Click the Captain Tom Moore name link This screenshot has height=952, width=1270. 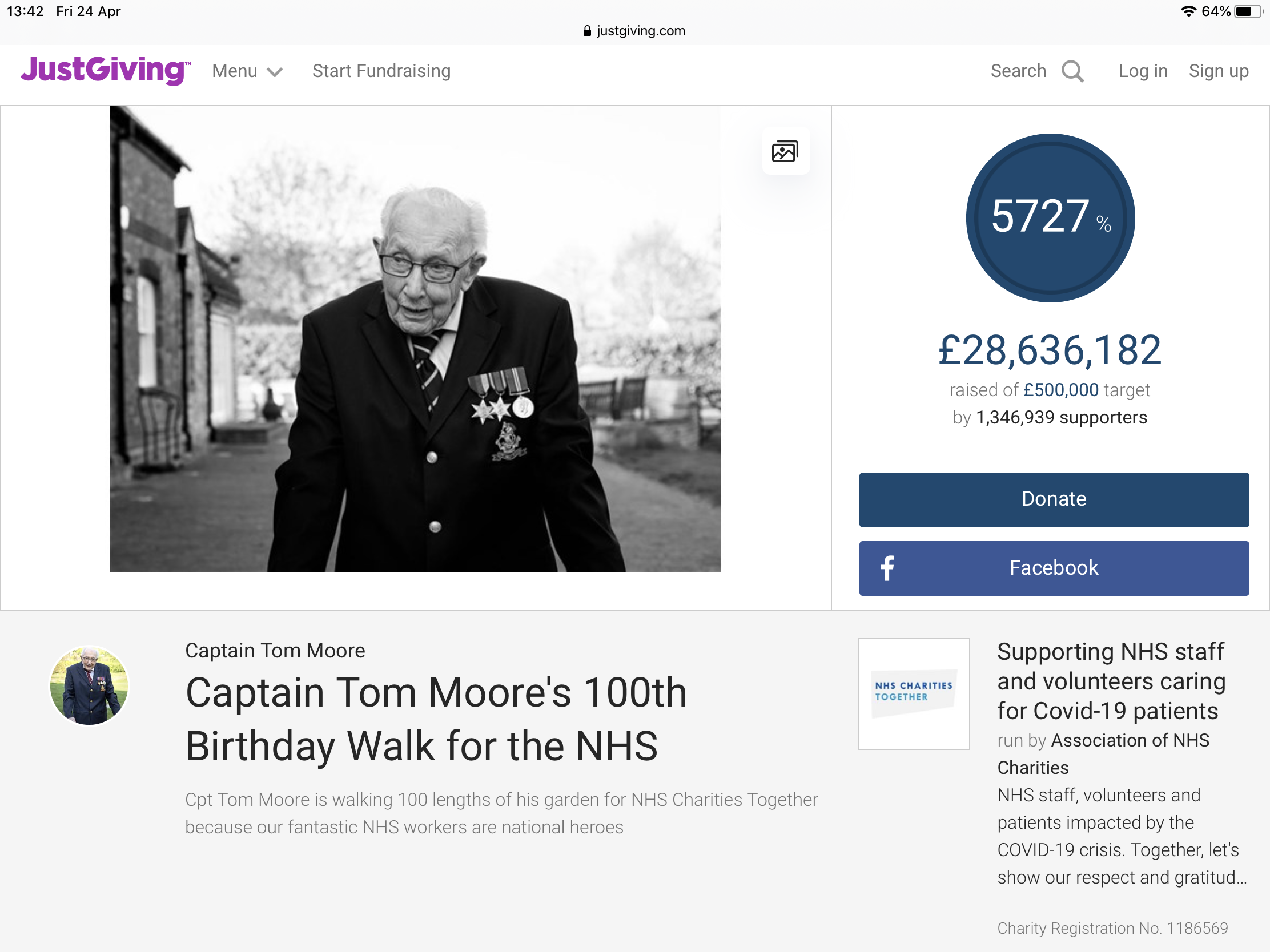[x=275, y=650]
